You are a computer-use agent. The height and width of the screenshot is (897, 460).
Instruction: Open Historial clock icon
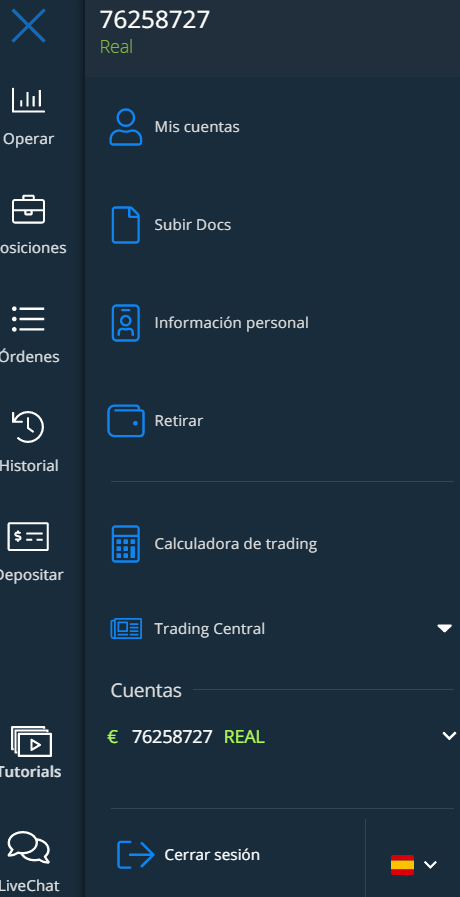coord(28,427)
